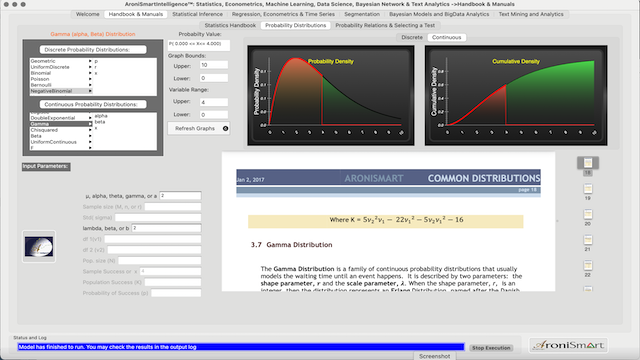Expand the Bernoulli distribution arrow
Screen dimensions: 640x360
(90, 85)
